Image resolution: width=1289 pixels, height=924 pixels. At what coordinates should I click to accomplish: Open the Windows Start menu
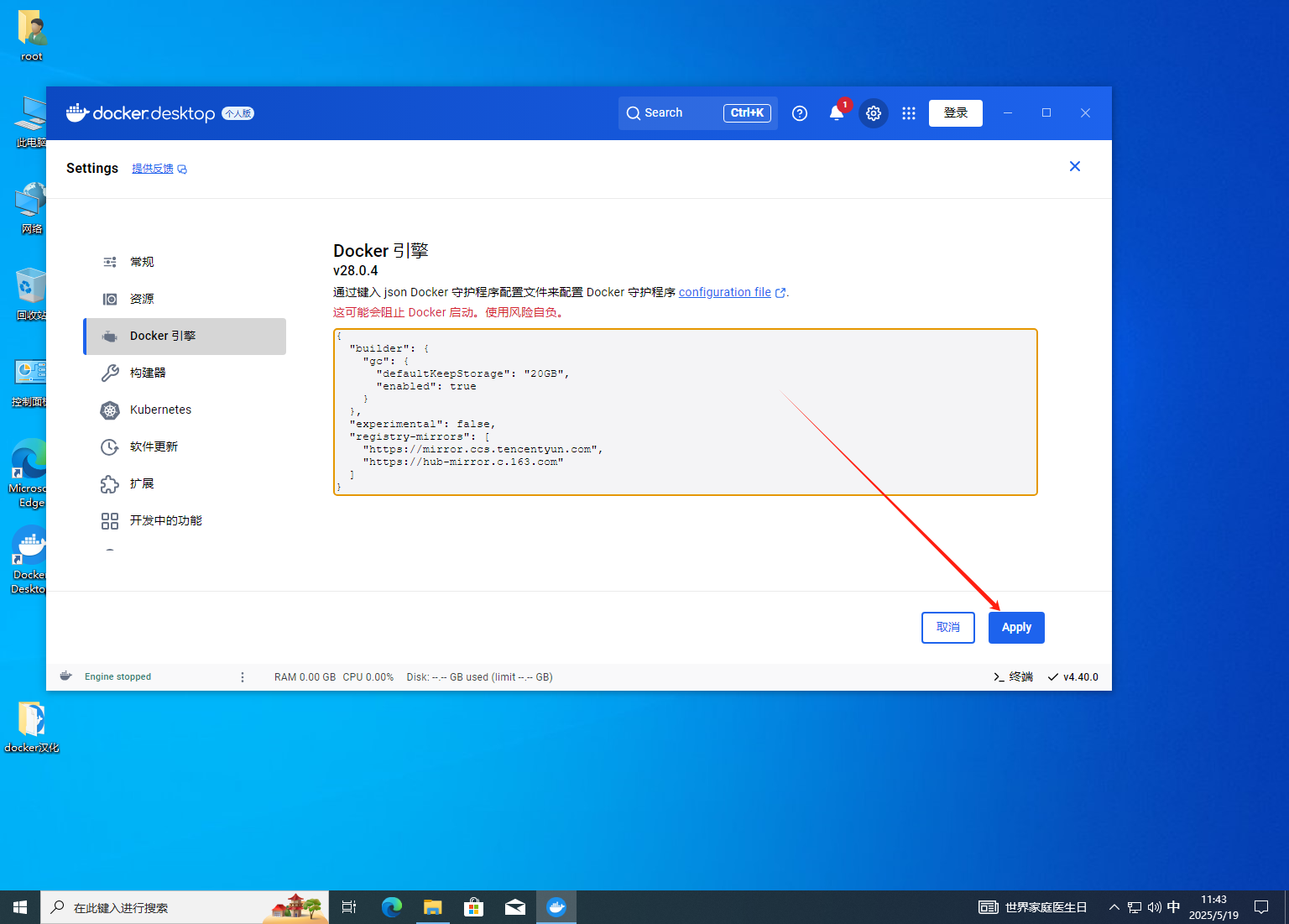[20, 907]
